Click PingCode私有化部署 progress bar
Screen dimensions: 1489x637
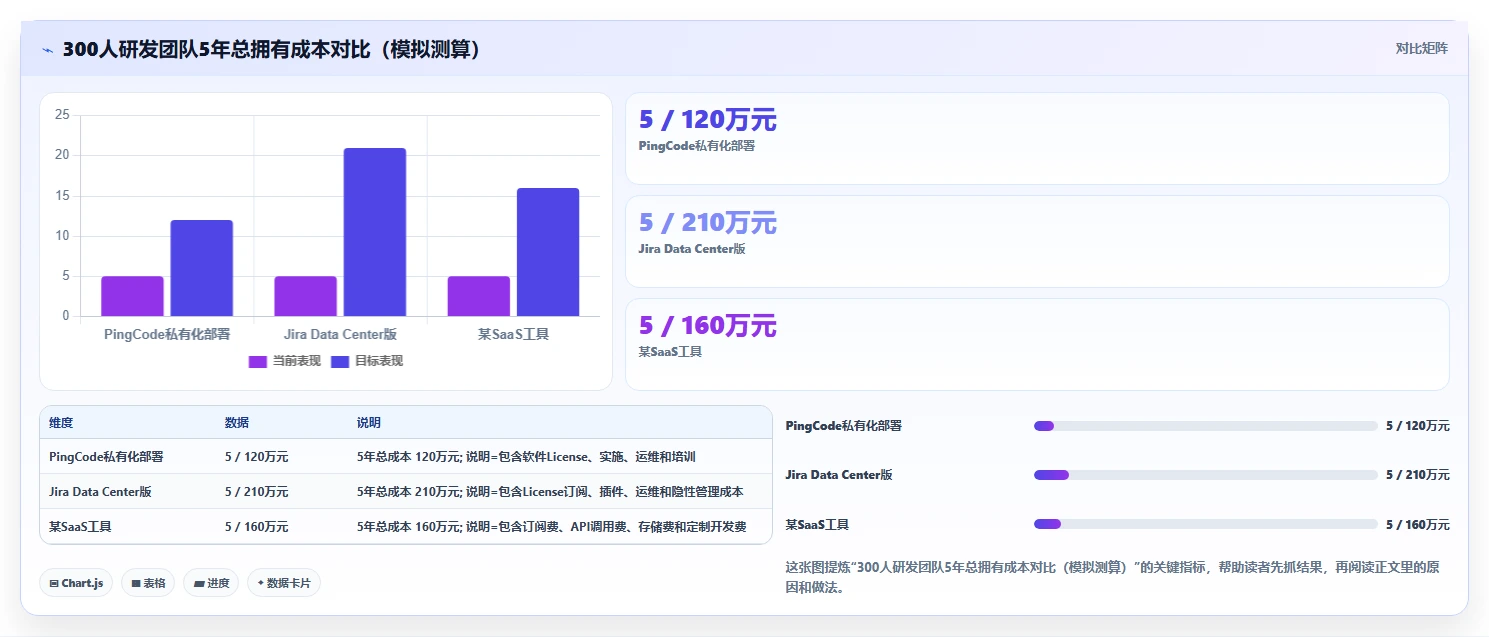(1205, 426)
